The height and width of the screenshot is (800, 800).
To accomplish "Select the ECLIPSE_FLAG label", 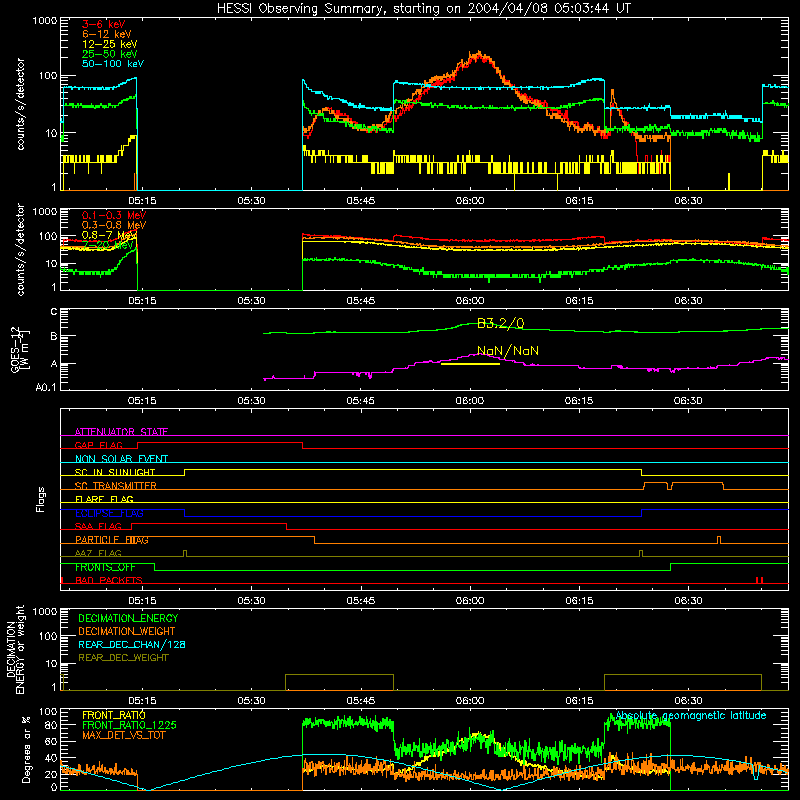I will click(x=109, y=513).
